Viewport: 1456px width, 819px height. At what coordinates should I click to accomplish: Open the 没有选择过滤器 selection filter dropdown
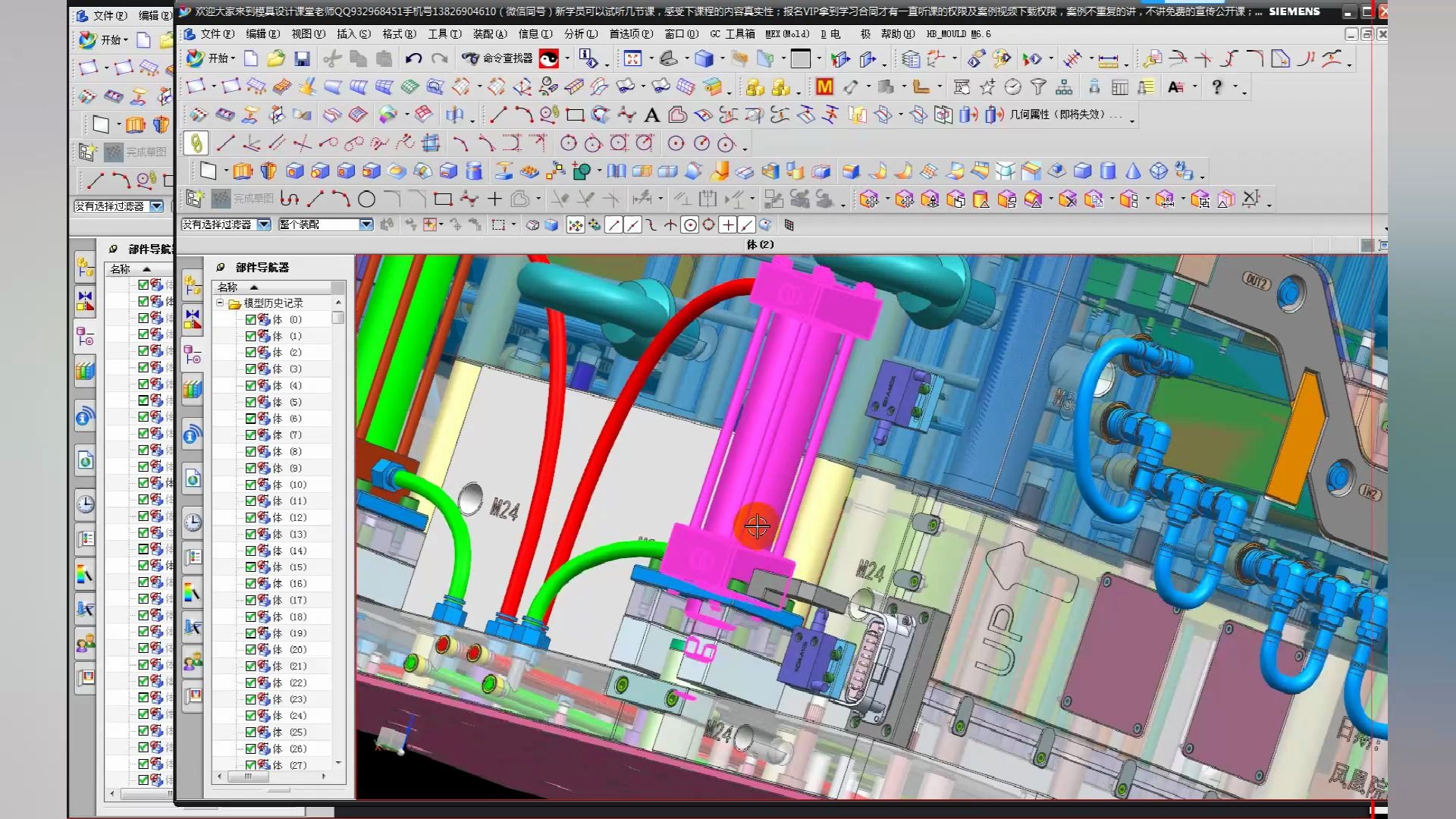tap(264, 224)
